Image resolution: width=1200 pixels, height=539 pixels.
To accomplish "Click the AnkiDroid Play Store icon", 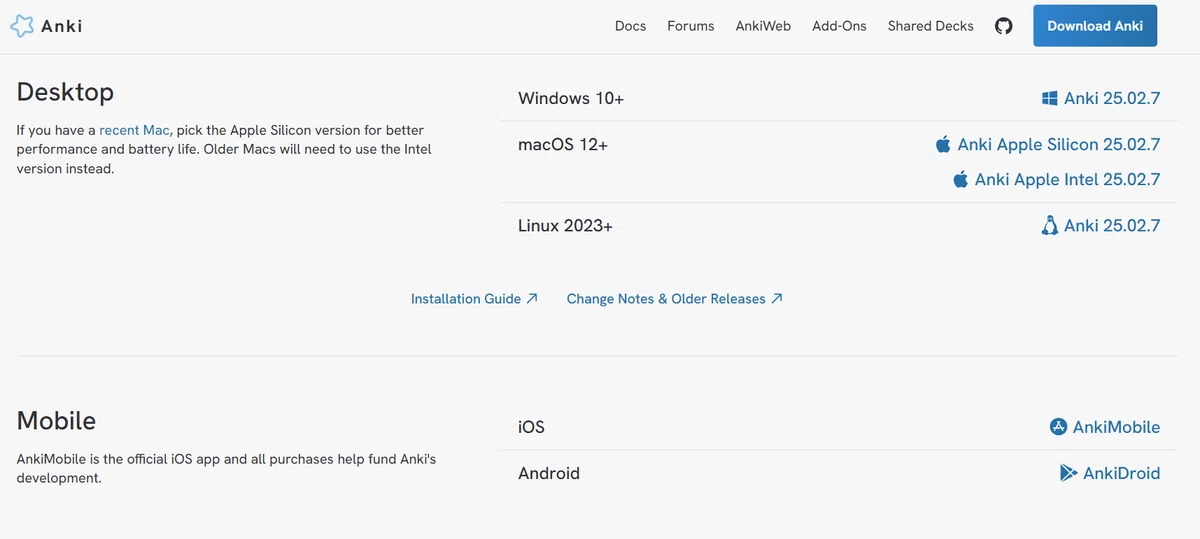I will [x=1068, y=473].
